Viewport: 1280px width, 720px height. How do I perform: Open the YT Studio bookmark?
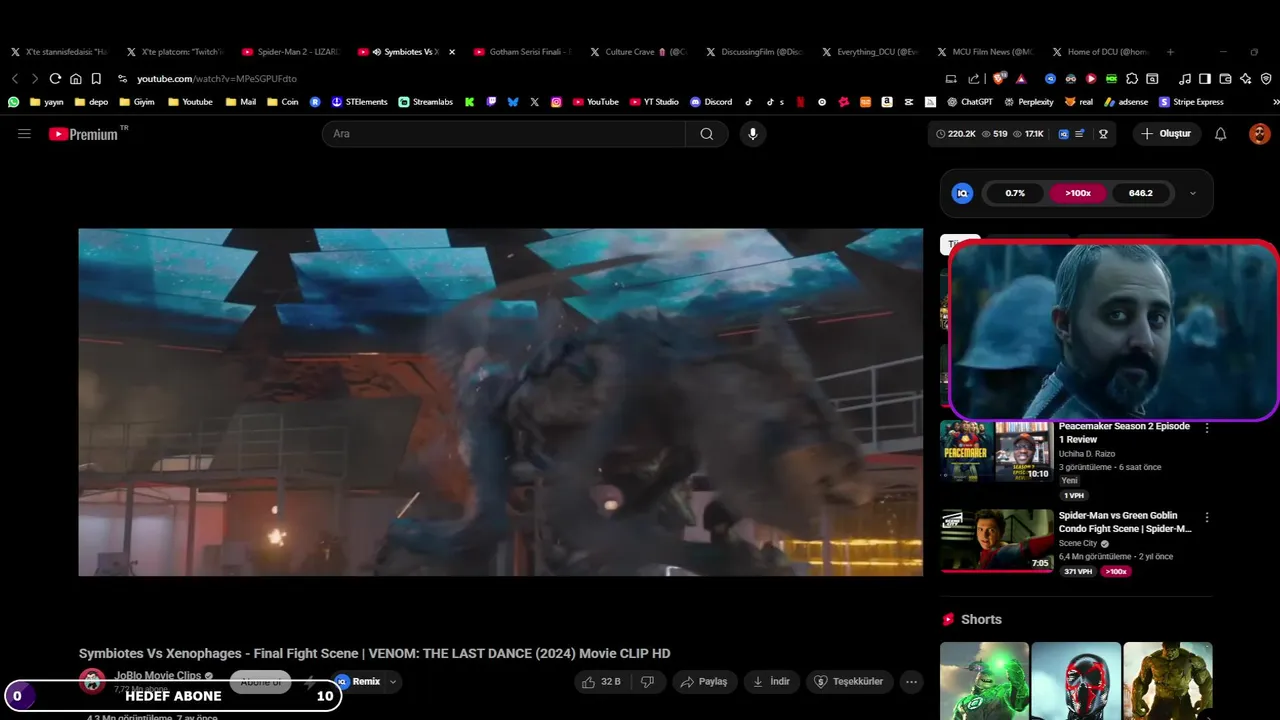tap(654, 101)
